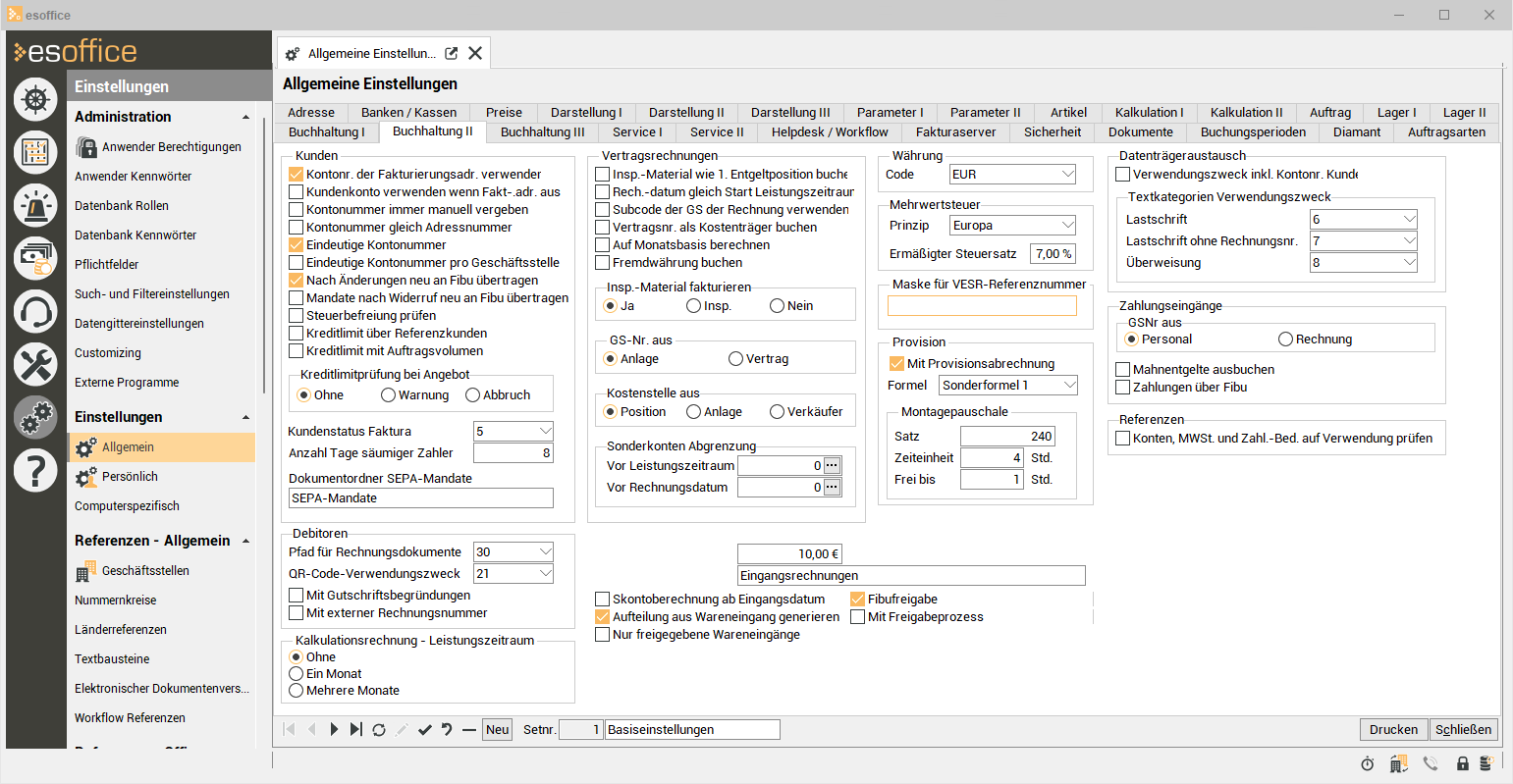
Task: Collapse the Administration section in the sidebar
Action: pyautogui.click(x=245, y=117)
